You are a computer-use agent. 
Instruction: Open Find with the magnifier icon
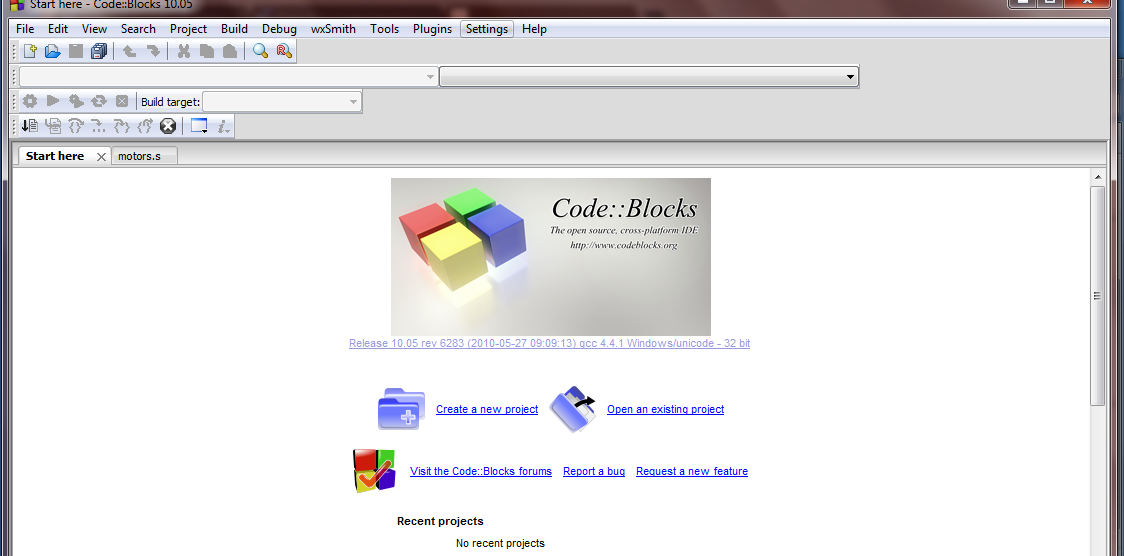coord(260,51)
